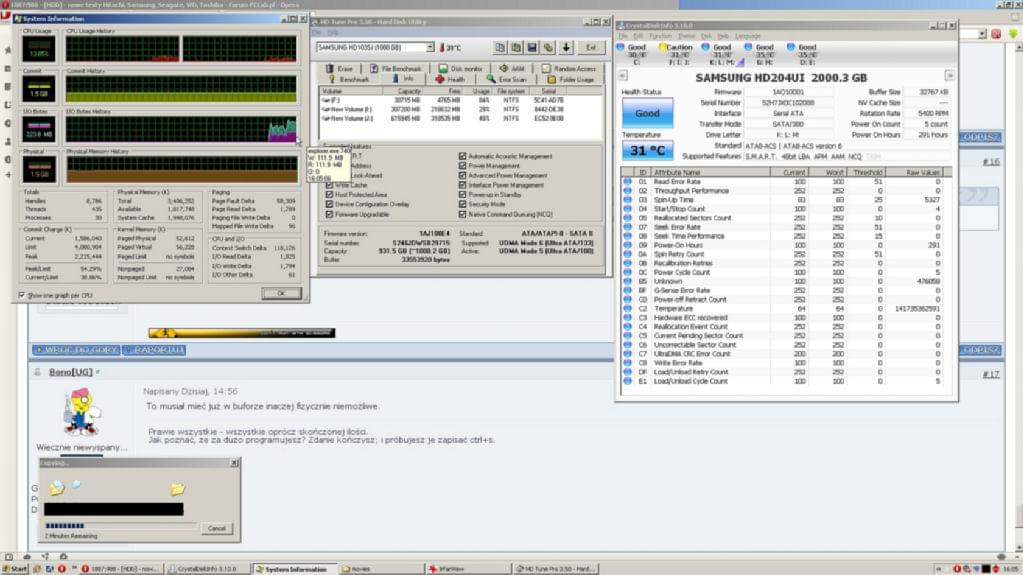Open the Function menu in CrystalDiskInfo
1023x575 pixels.
(660, 36)
